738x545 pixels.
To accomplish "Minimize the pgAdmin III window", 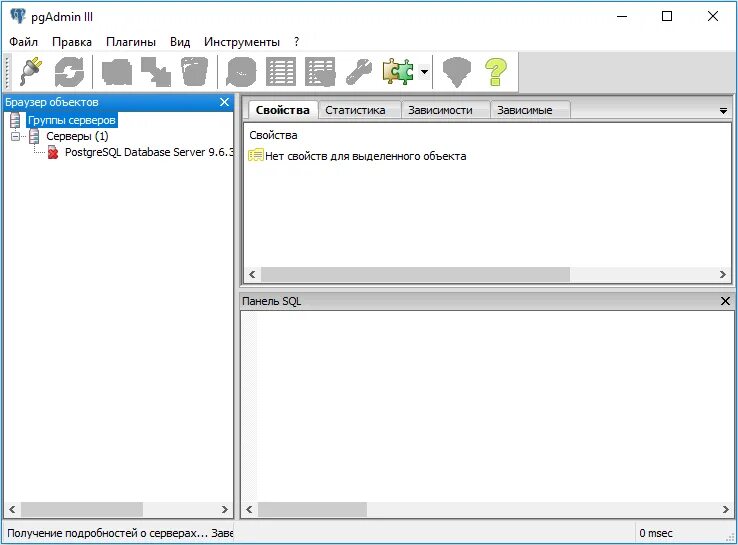I will point(622,16).
